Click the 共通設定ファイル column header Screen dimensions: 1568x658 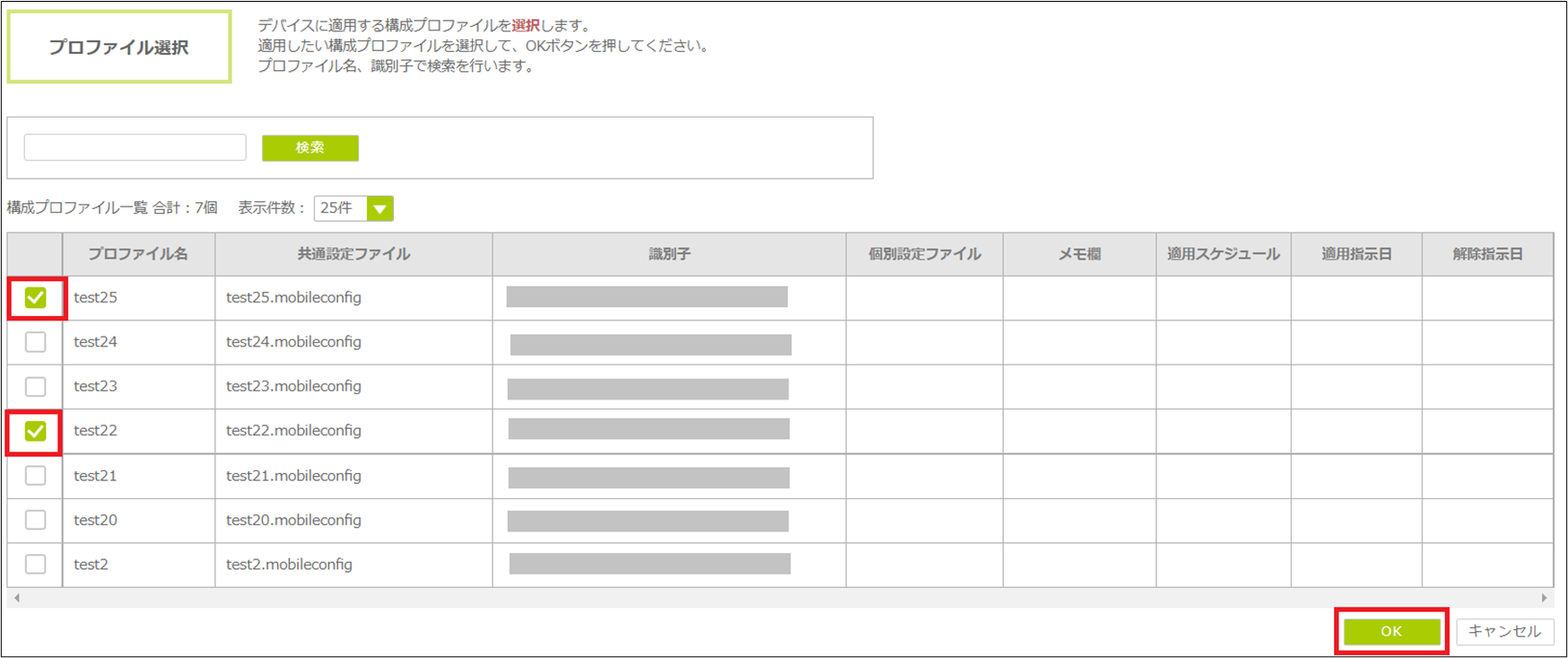[353, 254]
